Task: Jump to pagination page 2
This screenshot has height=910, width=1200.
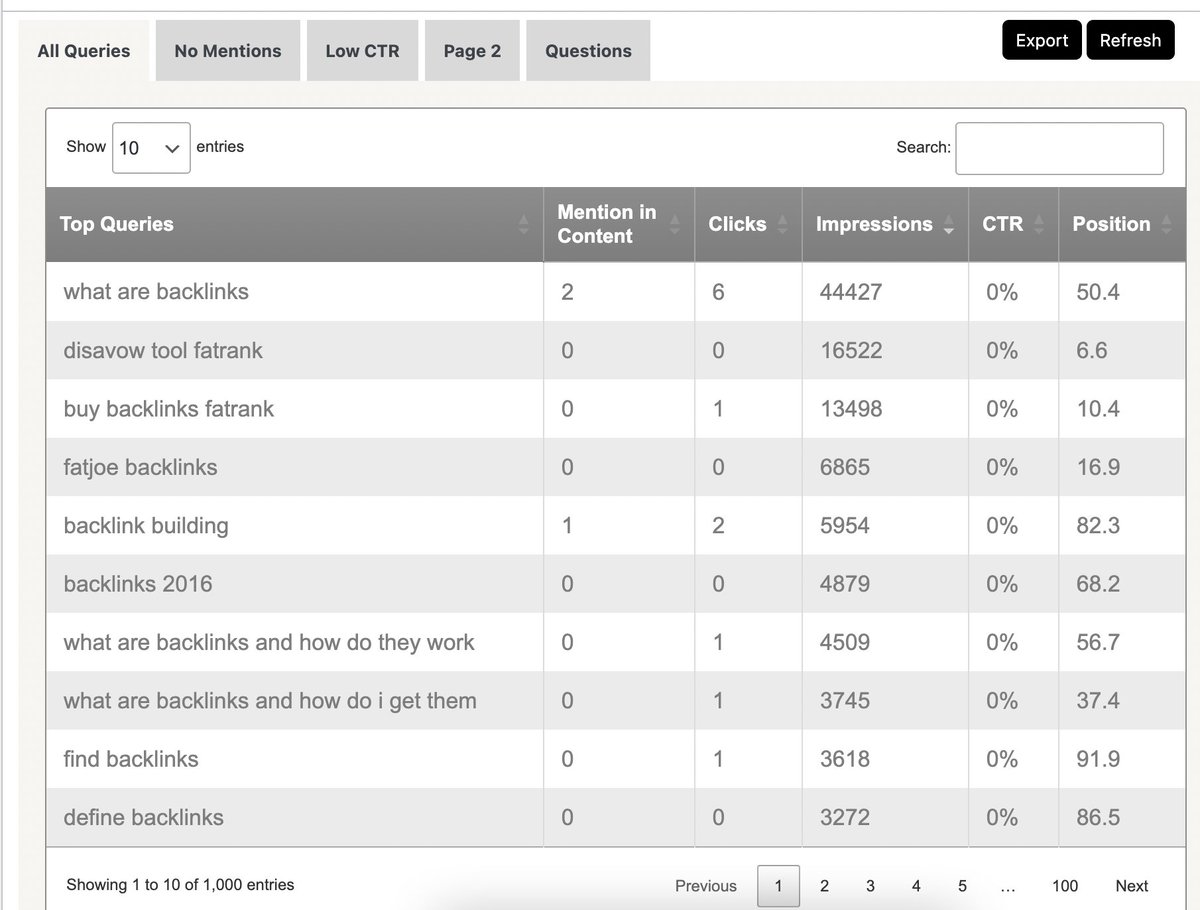Action: pyautogui.click(x=824, y=886)
